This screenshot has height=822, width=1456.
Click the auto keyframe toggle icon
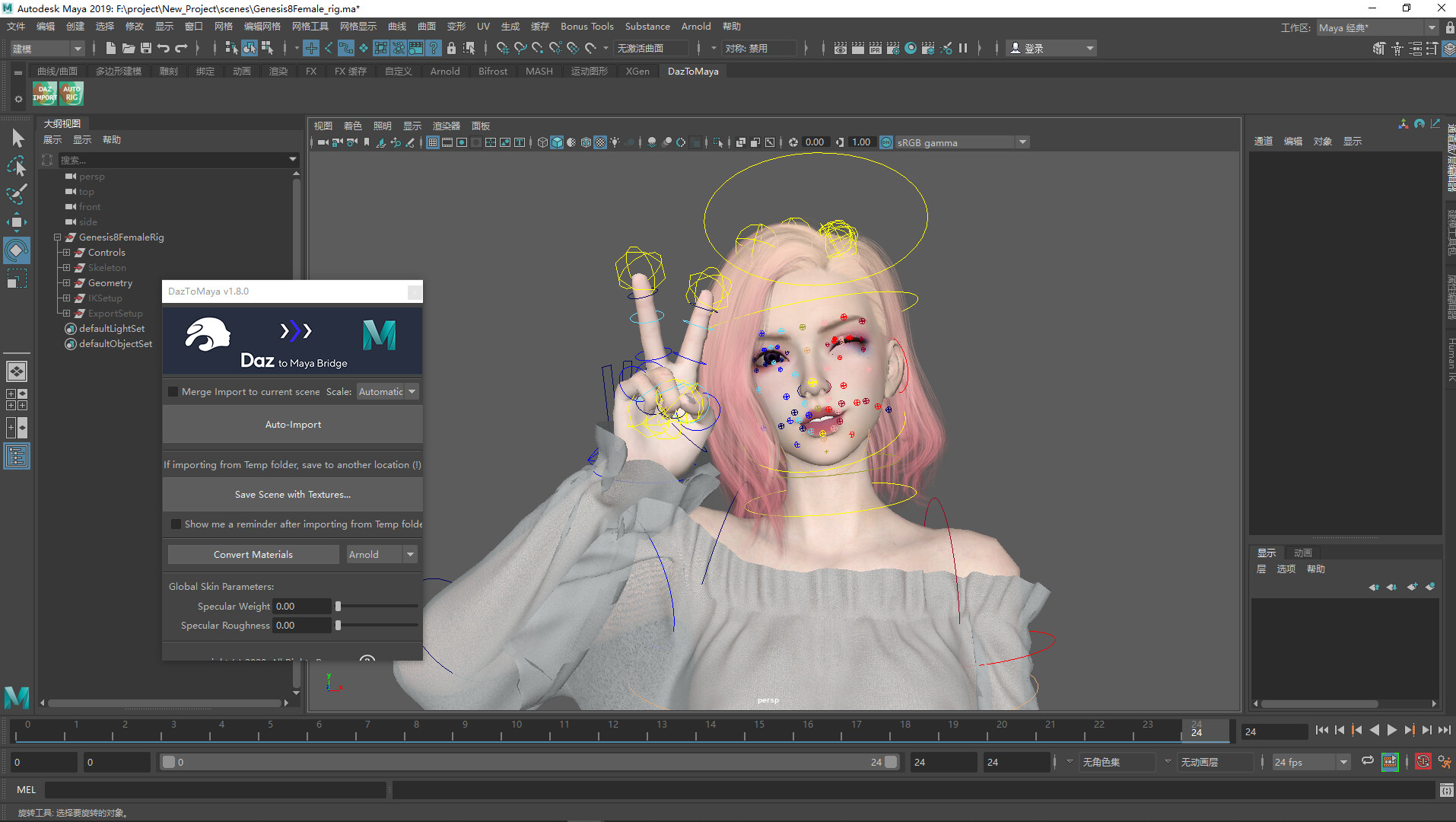tap(1423, 762)
